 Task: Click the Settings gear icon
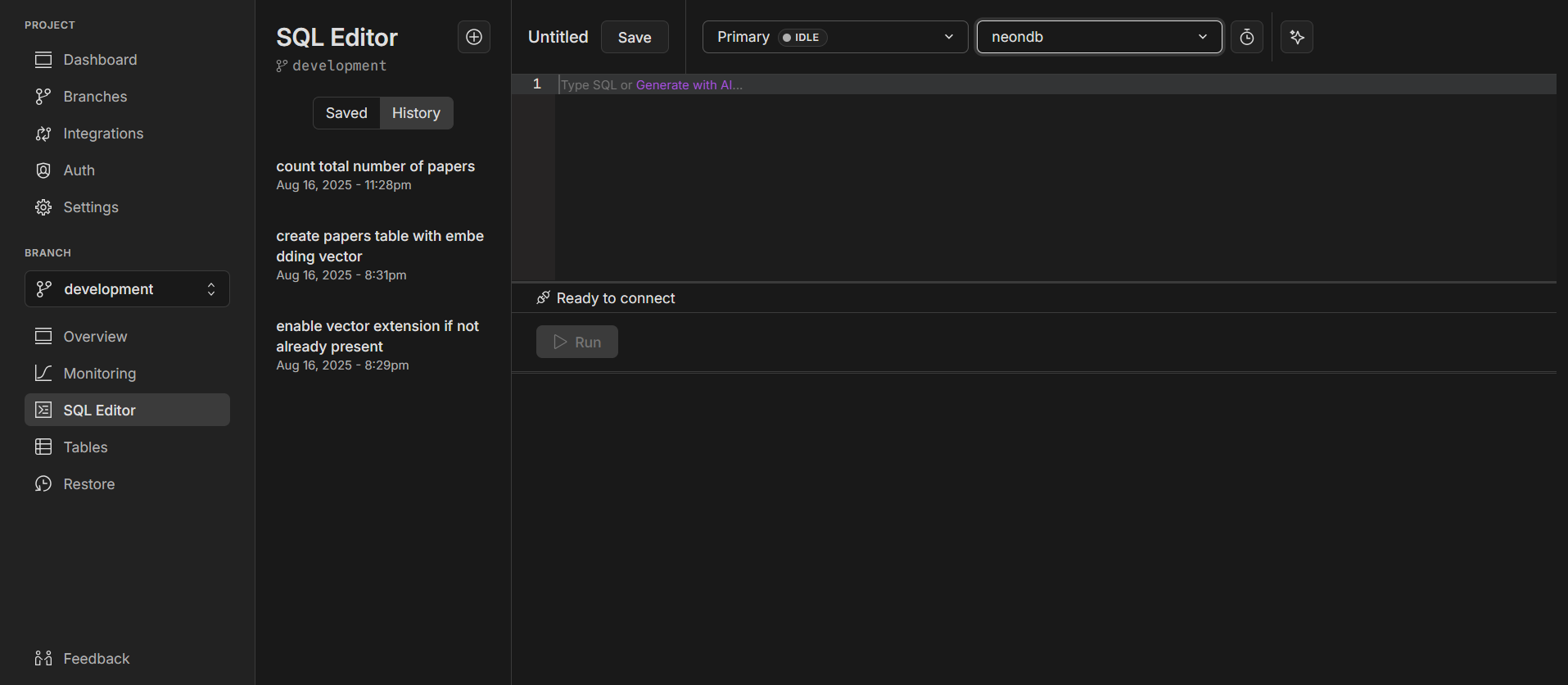pyautogui.click(x=43, y=207)
